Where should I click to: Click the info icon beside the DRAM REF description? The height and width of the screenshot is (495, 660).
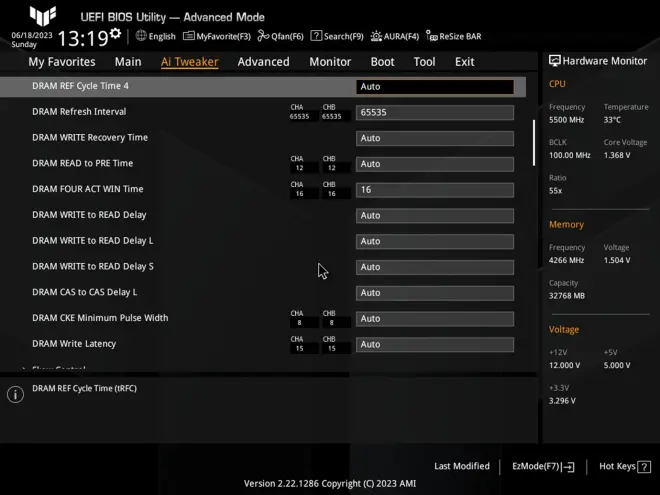(x=15, y=394)
